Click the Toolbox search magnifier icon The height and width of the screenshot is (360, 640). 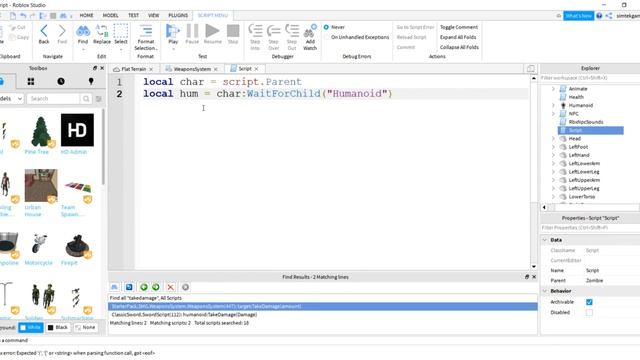(x=86, y=99)
